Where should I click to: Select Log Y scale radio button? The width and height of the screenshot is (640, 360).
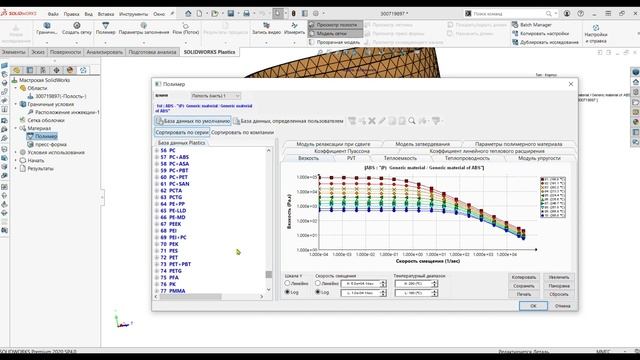pyautogui.click(x=287, y=292)
